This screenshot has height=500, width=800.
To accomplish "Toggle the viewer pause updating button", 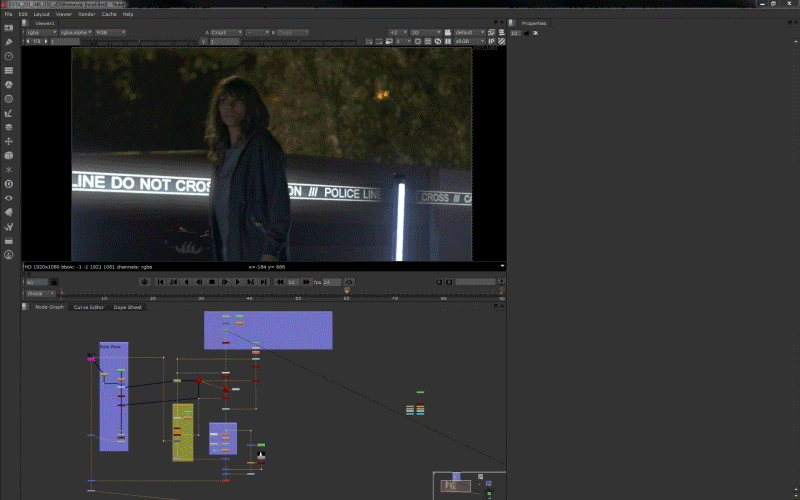I will click(448, 41).
